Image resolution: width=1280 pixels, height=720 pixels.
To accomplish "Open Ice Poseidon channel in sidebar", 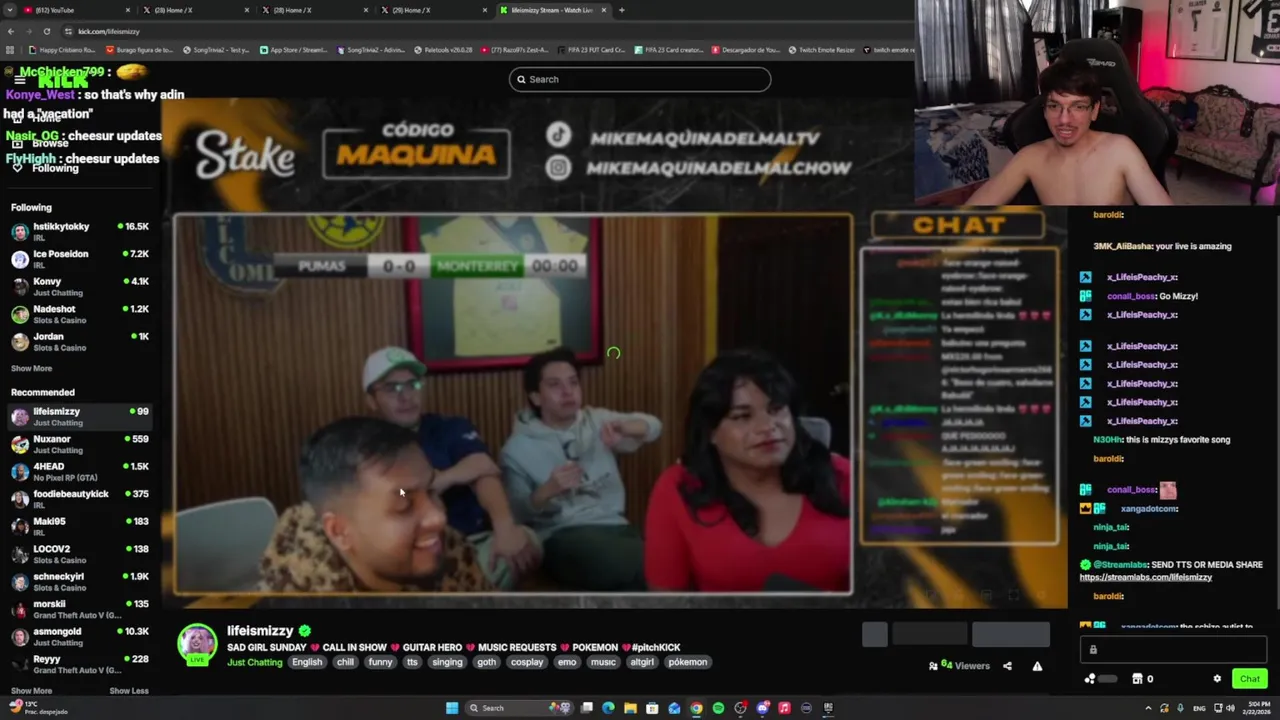I will 80,259.
